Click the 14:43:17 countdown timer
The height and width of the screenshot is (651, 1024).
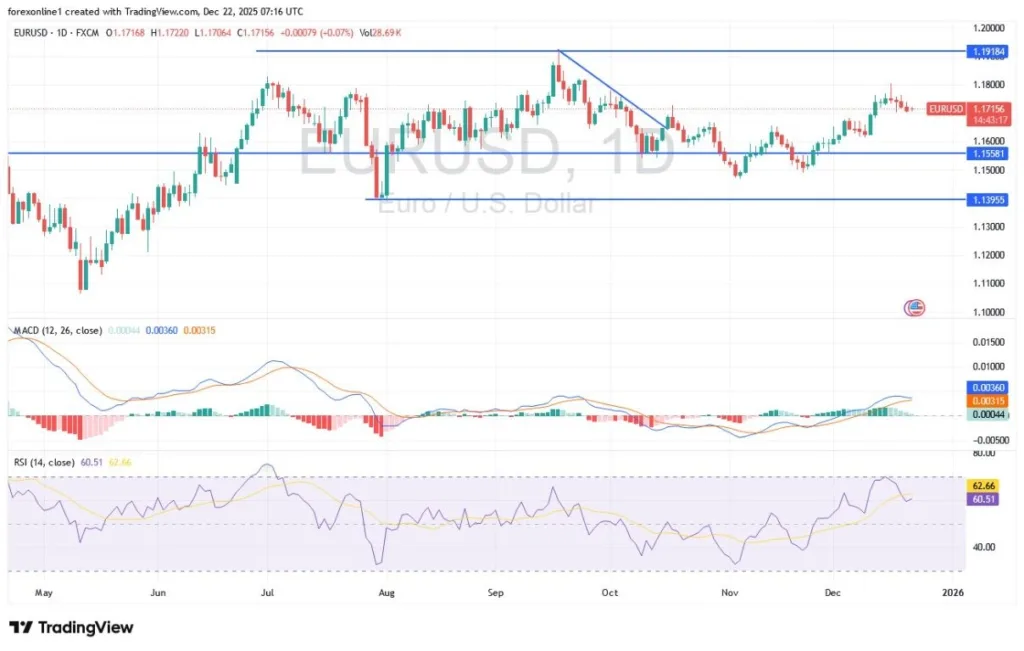point(988,119)
